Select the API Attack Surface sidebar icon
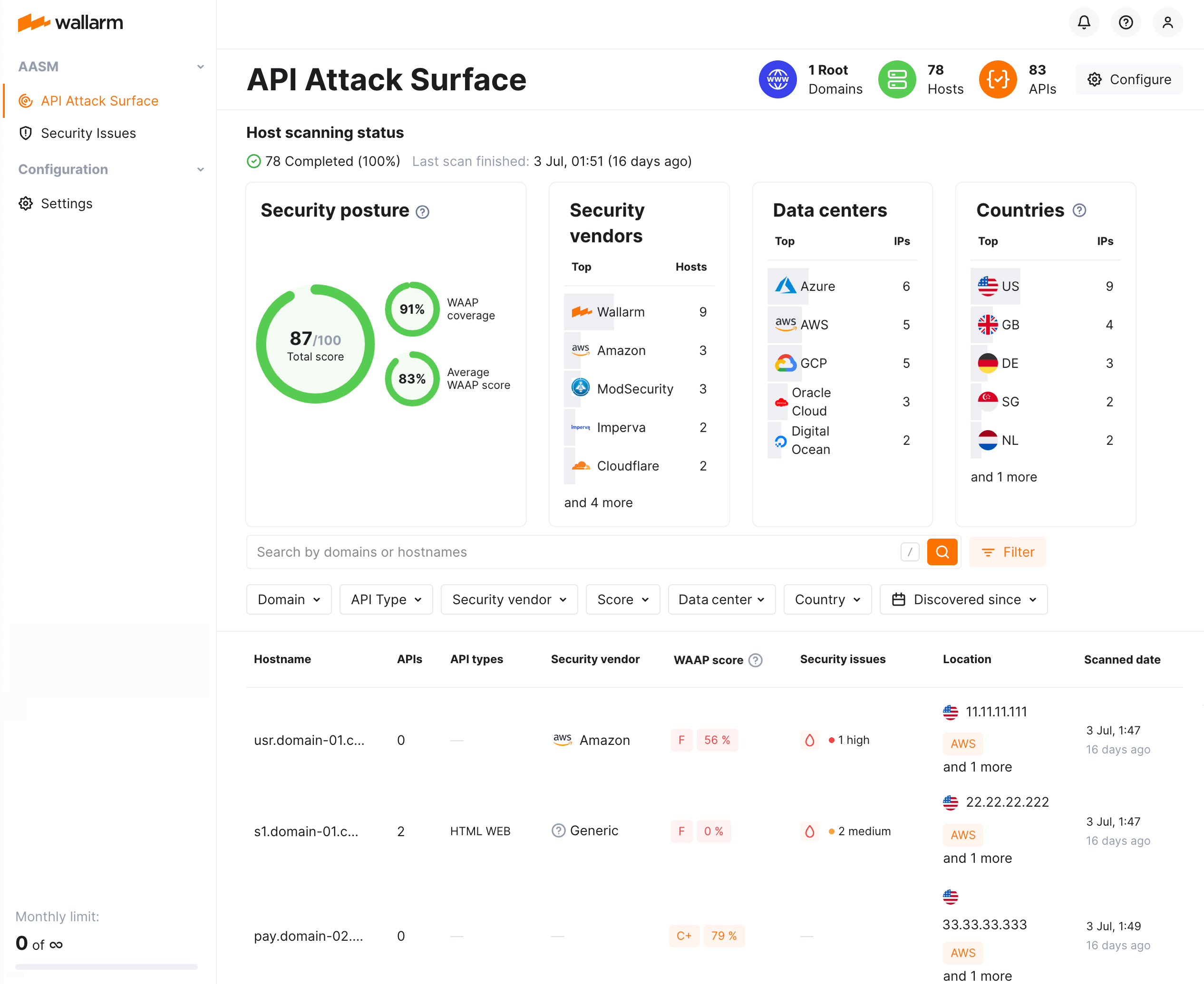Screen dimensions: 1204x984 coord(26,101)
